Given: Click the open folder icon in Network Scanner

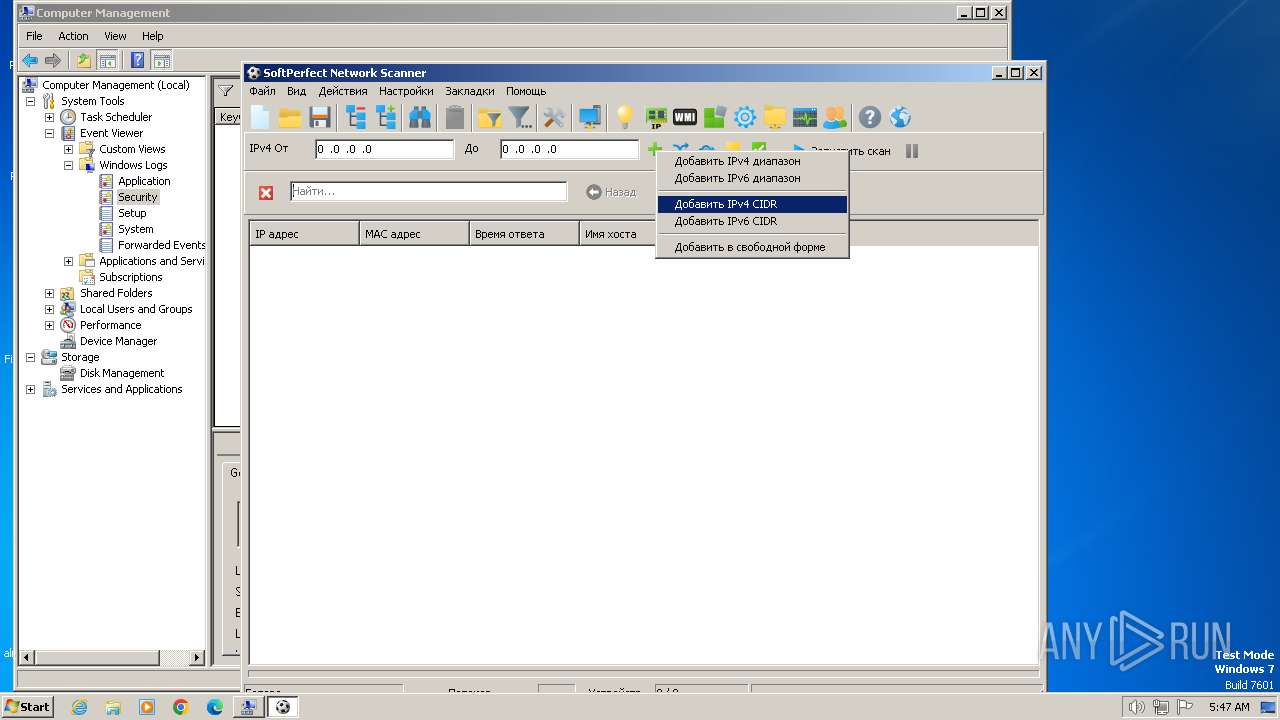Looking at the screenshot, I should (290, 118).
